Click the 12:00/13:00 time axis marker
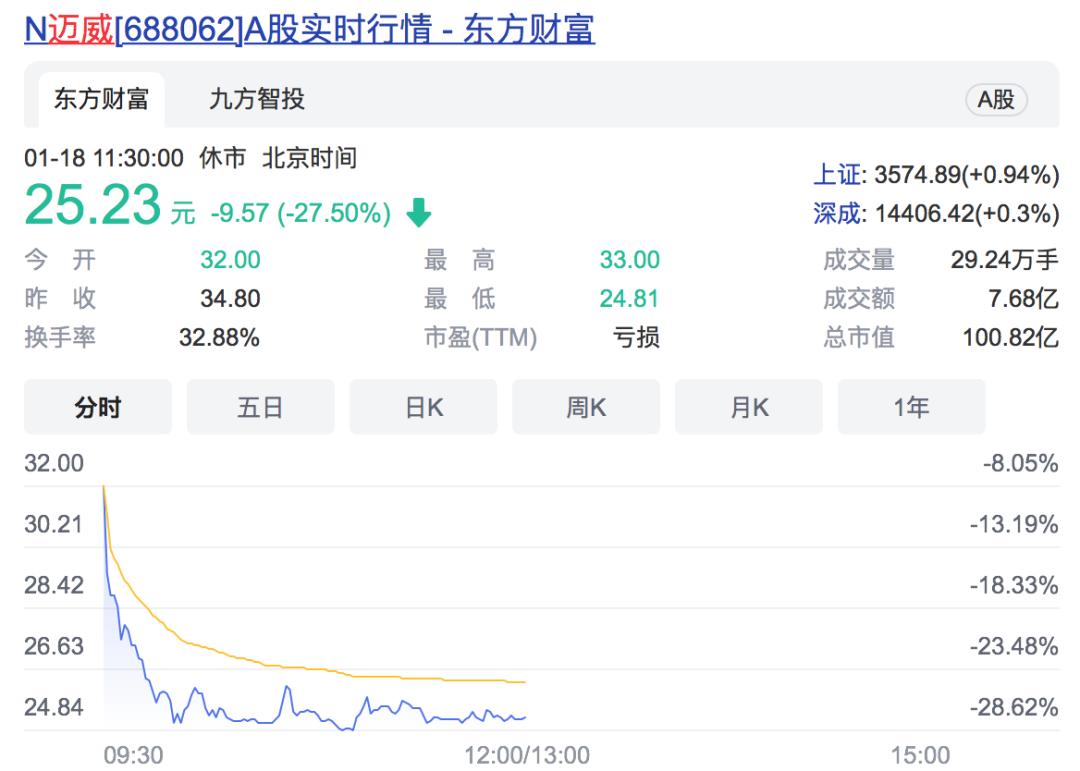This screenshot has height=771, width=1080. (527, 754)
